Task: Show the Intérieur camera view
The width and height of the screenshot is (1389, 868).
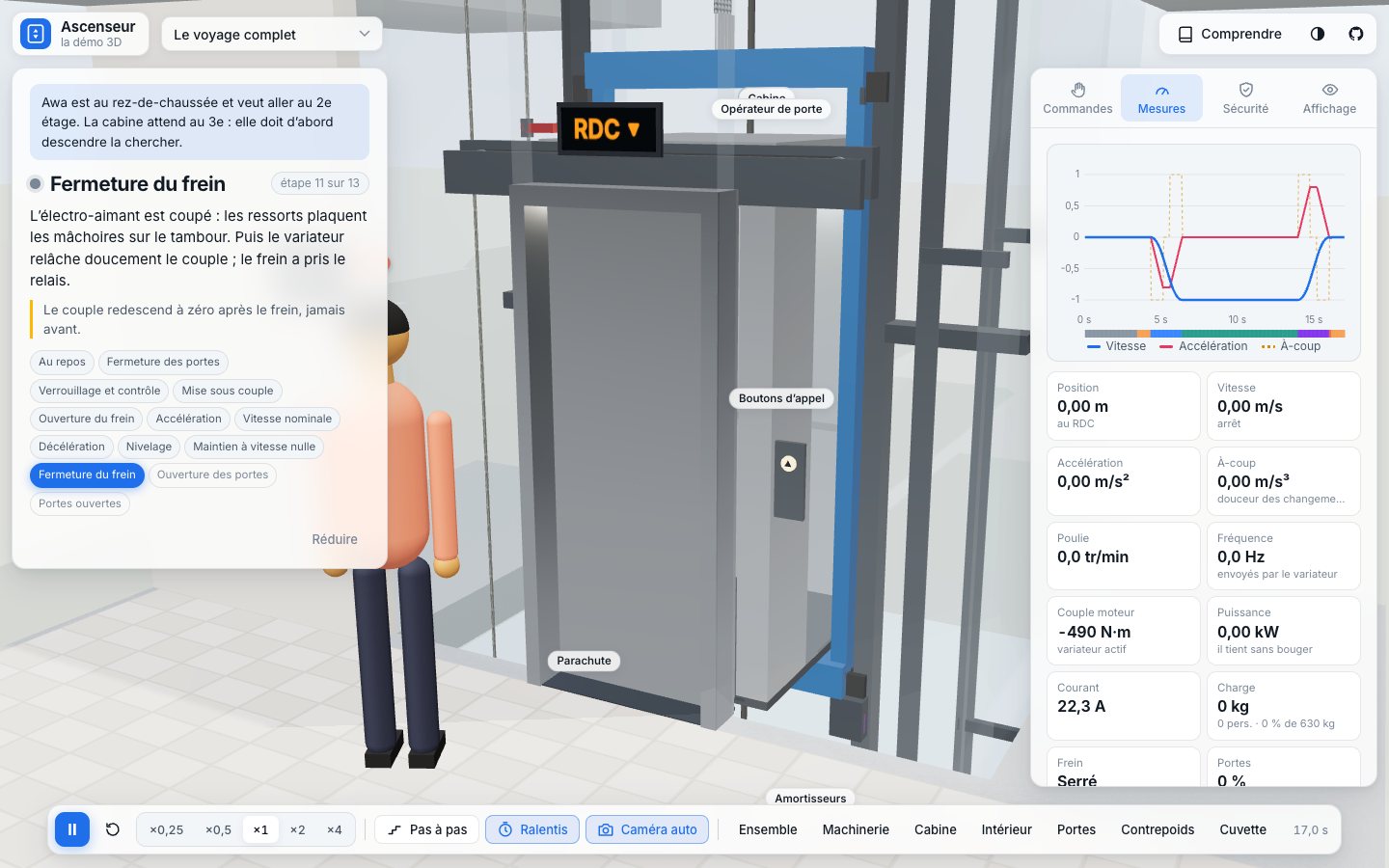Action: tap(1006, 829)
